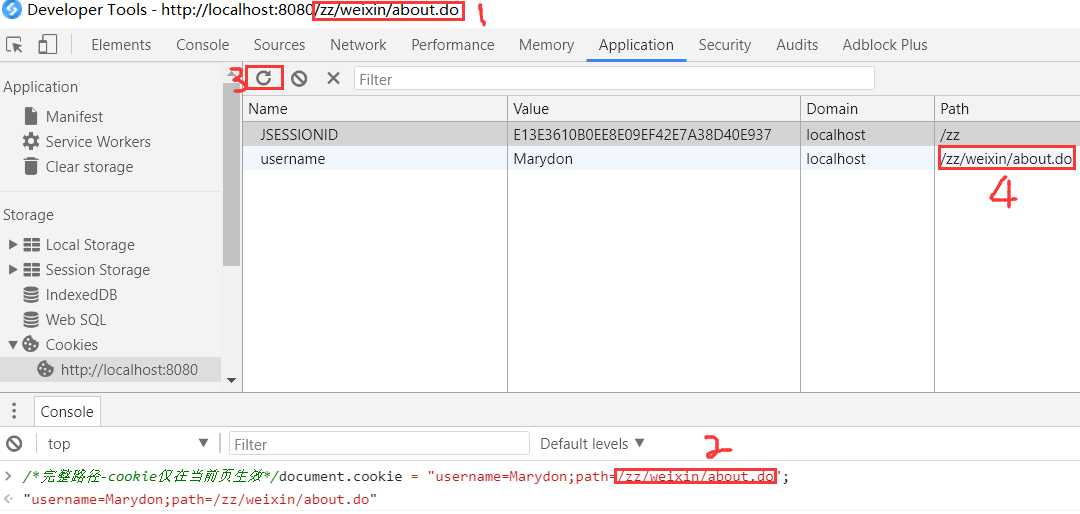Open the top execution context dropdown
This screenshot has height=514, width=1080.
127,444
